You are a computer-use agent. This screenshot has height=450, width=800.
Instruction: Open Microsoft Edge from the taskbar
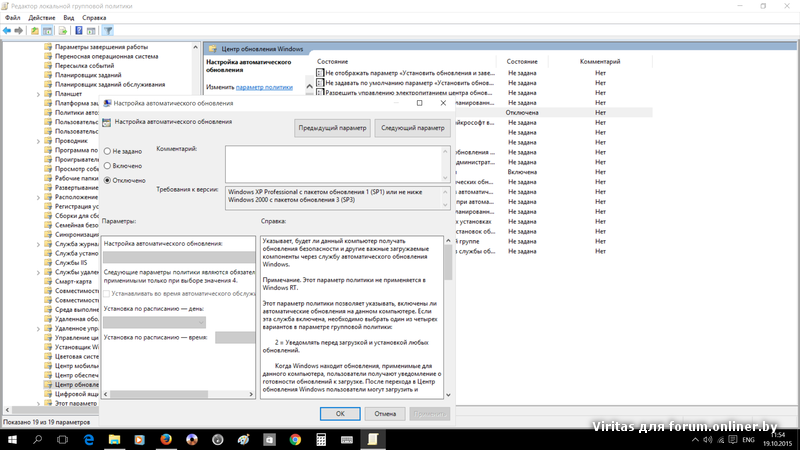88,439
